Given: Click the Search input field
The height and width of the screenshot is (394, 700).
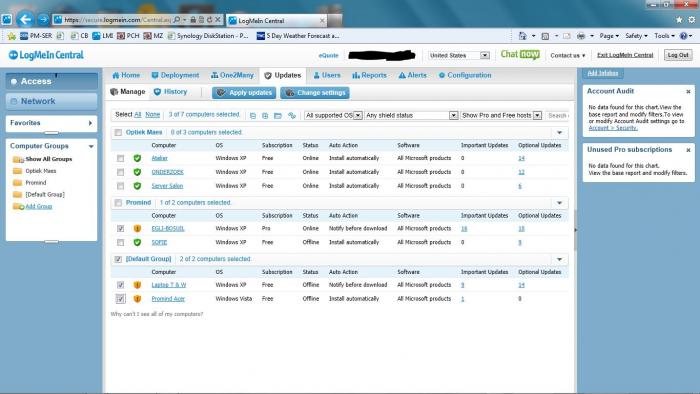Looking at the screenshot, I should pyautogui.click(x=558, y=116).
